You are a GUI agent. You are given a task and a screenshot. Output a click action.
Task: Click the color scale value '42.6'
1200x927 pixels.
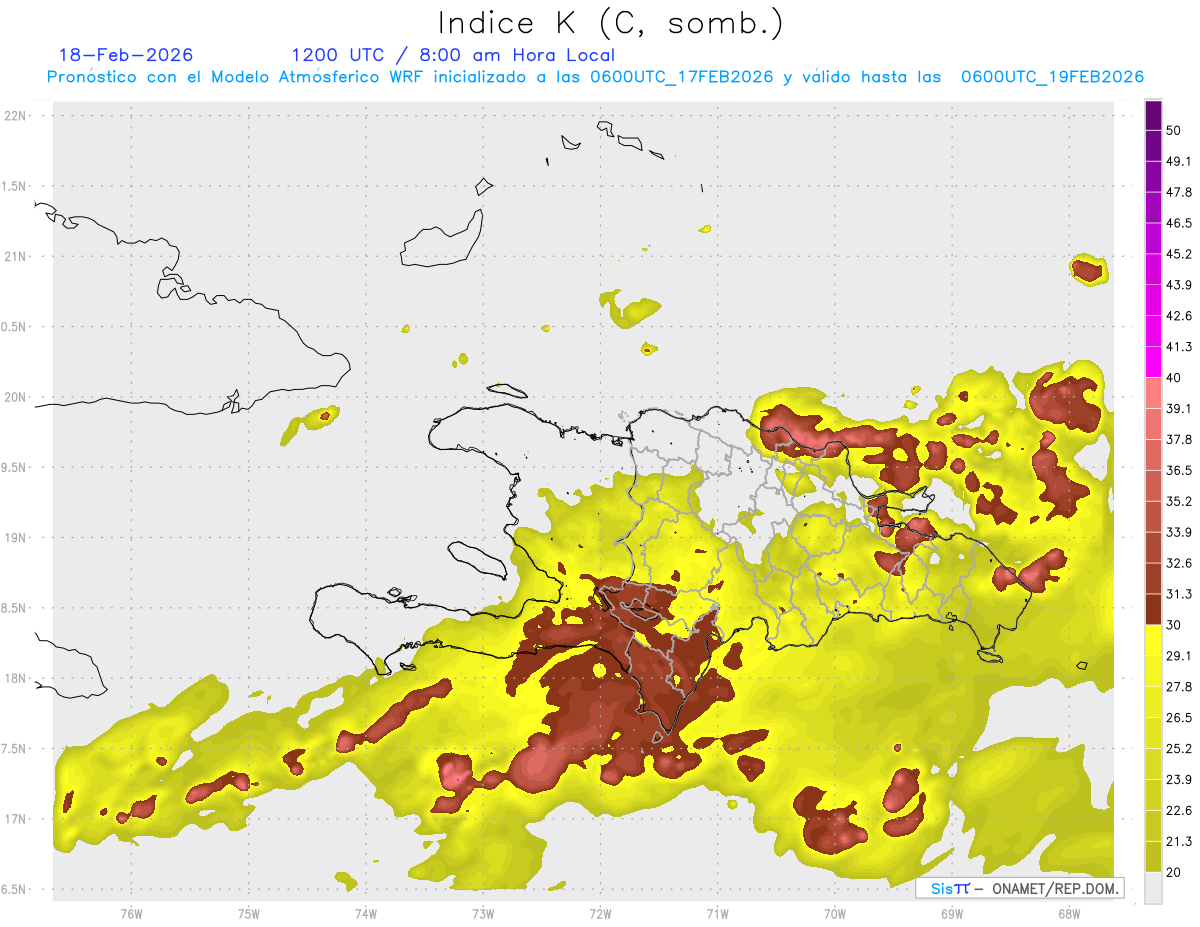1178,316
